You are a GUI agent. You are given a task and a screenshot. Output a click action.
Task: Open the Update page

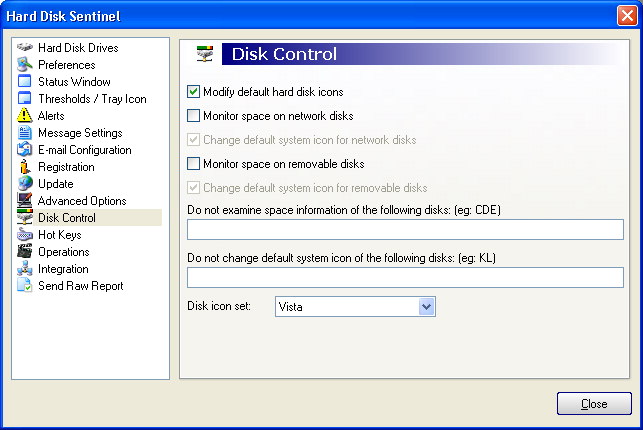point(56,184)
